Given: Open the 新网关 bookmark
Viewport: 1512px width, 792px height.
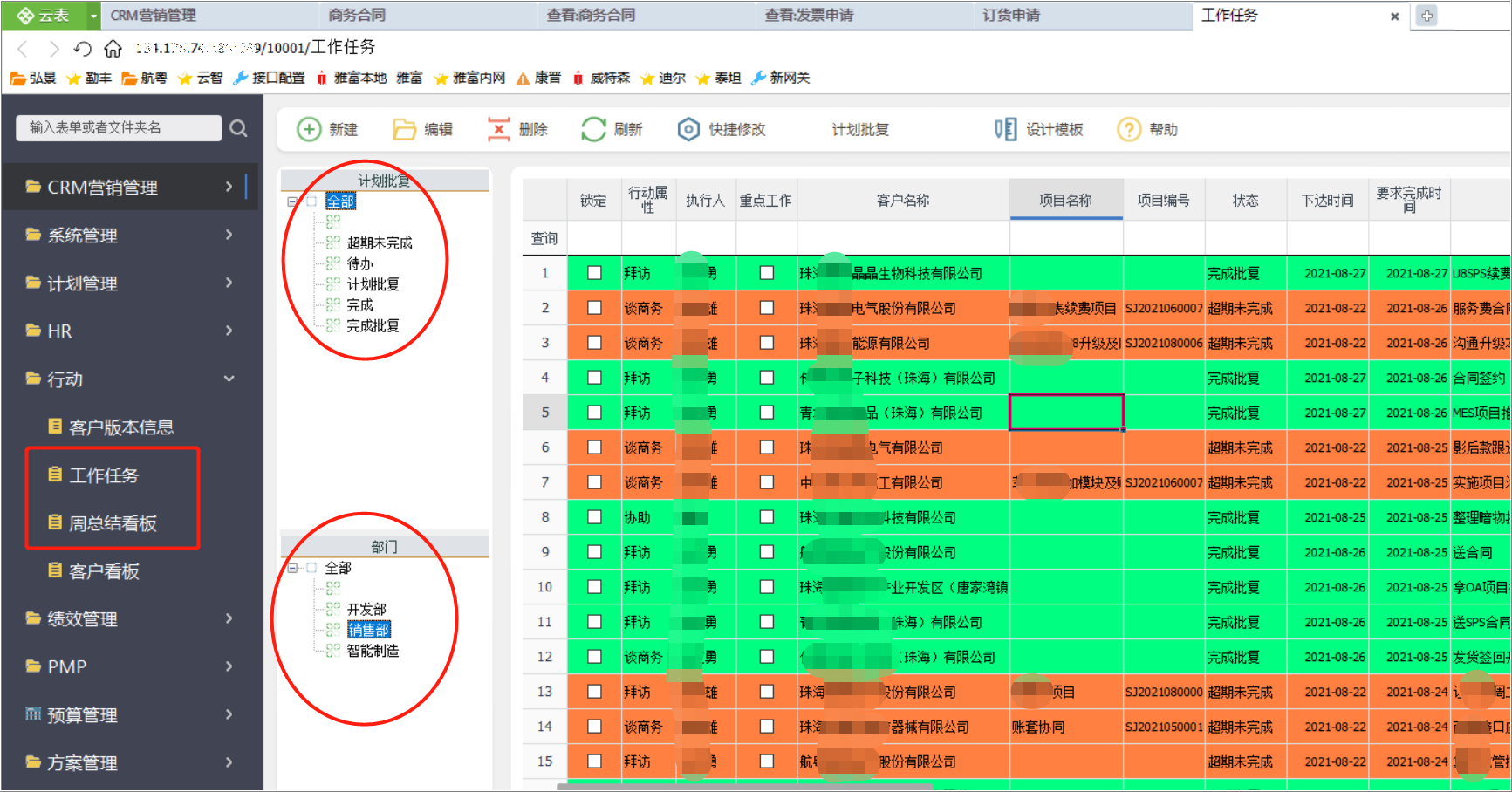Looking at the screenshot, I should click(x=781, y=78).
